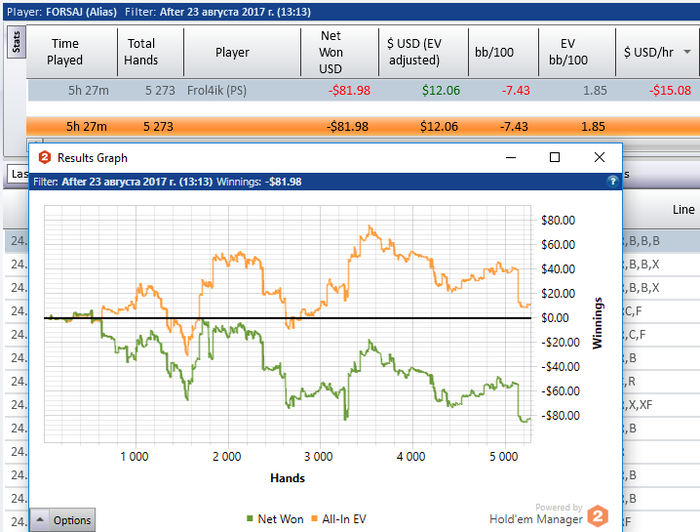Click the graph filter title bar text
Image resolution: width=700 pixels, height=532 pixels.
click(167, 182)
